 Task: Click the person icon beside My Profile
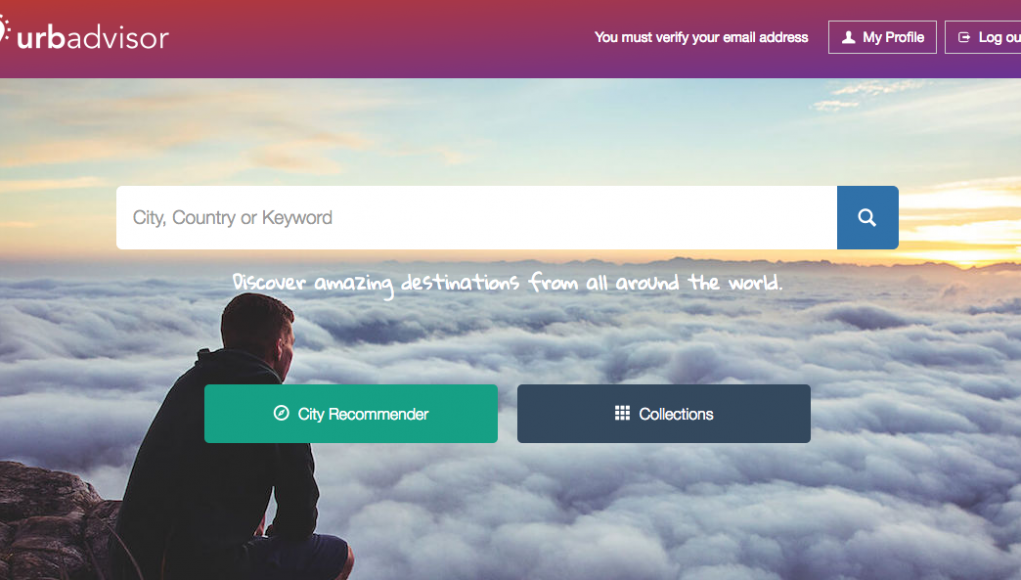tap(848, 37)
